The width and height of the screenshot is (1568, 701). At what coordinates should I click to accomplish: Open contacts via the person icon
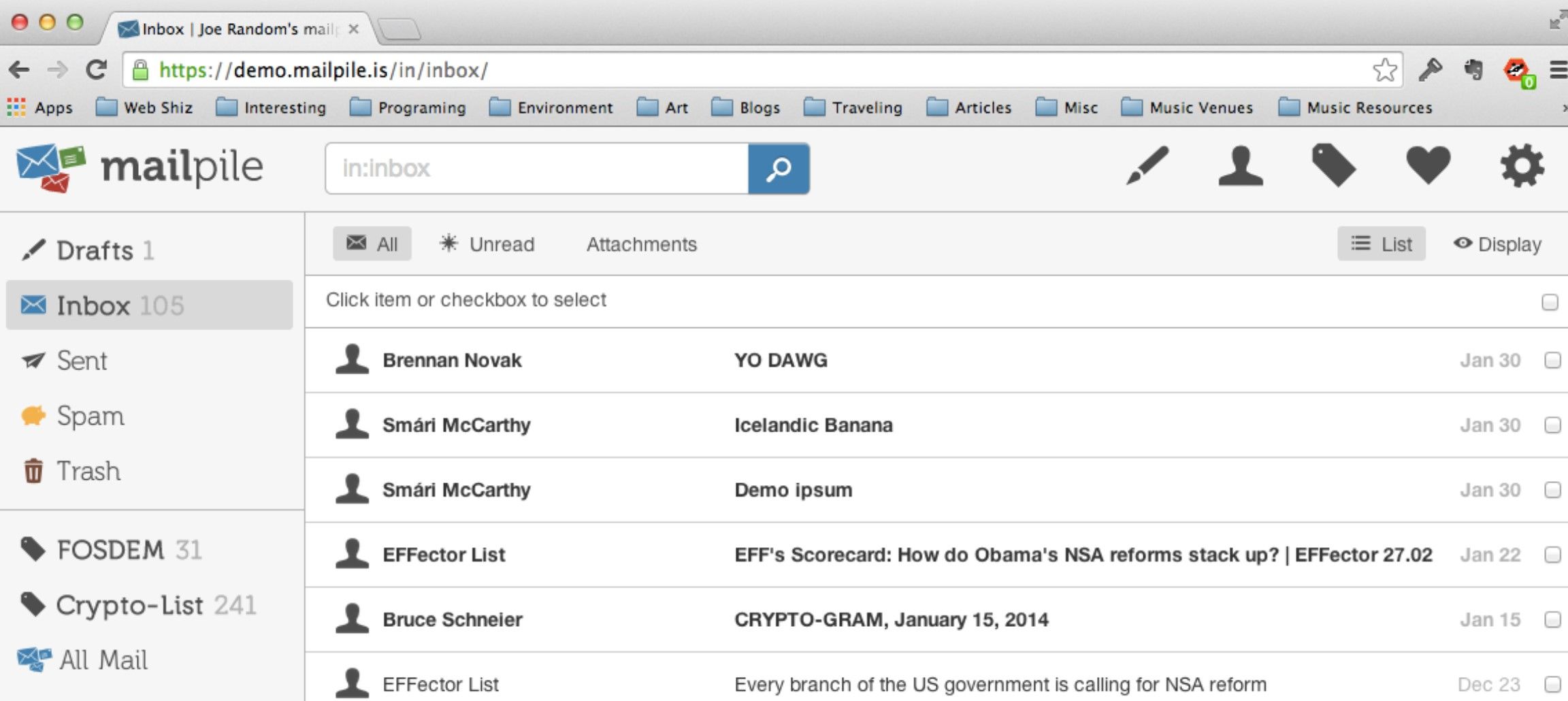pos(1240,165)
